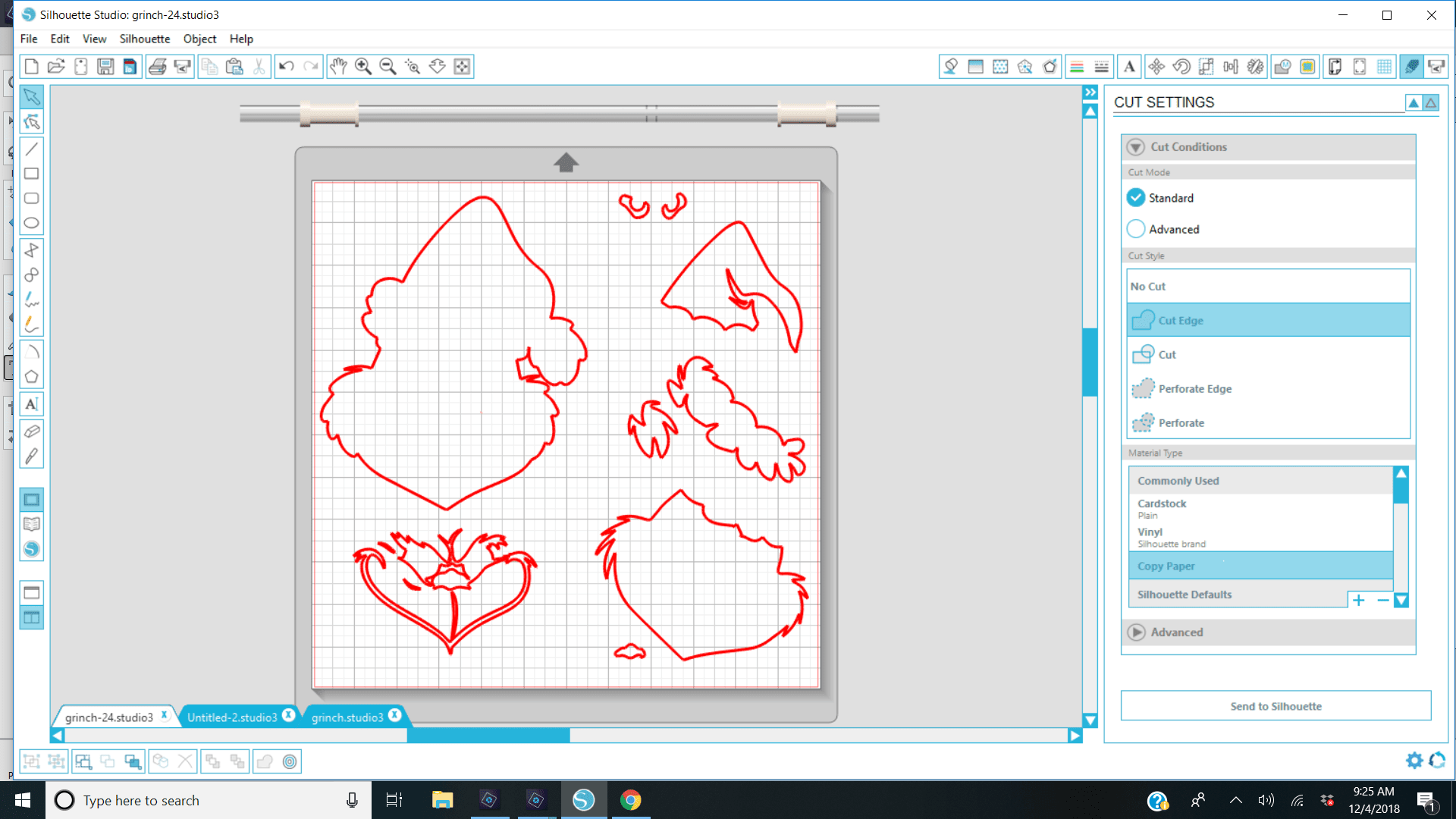Screen dimensions: 1456x819
Task: Select the Rounded Rectangle tool
Action: (x=31, y=199)
